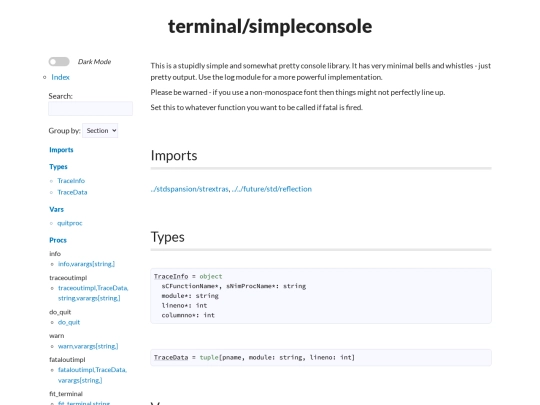
Task: Click the Imports section heading
Action: [174, 155]
